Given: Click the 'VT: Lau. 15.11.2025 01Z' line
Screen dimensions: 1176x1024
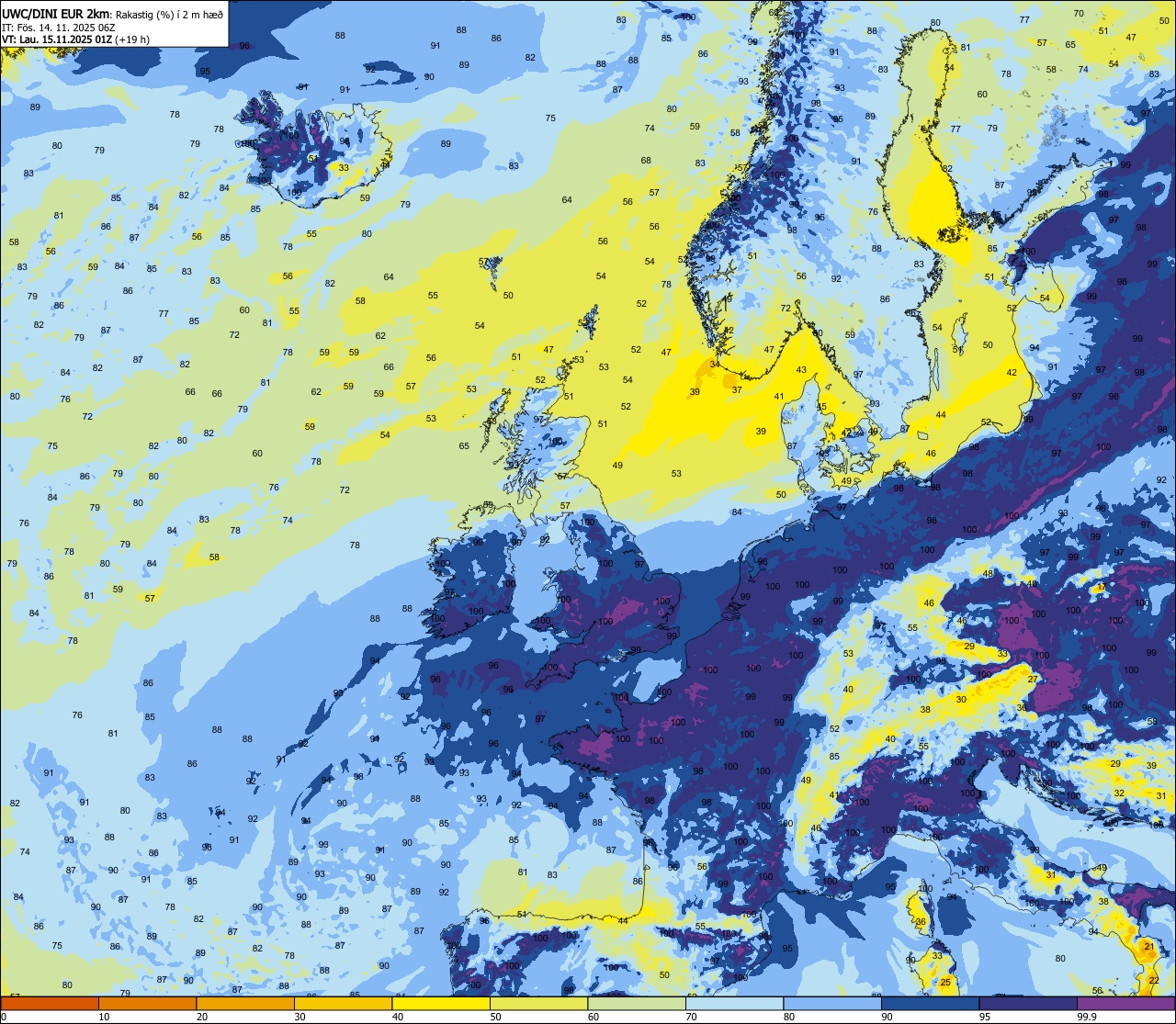Looking at the screenshot, I should (57, 39).
